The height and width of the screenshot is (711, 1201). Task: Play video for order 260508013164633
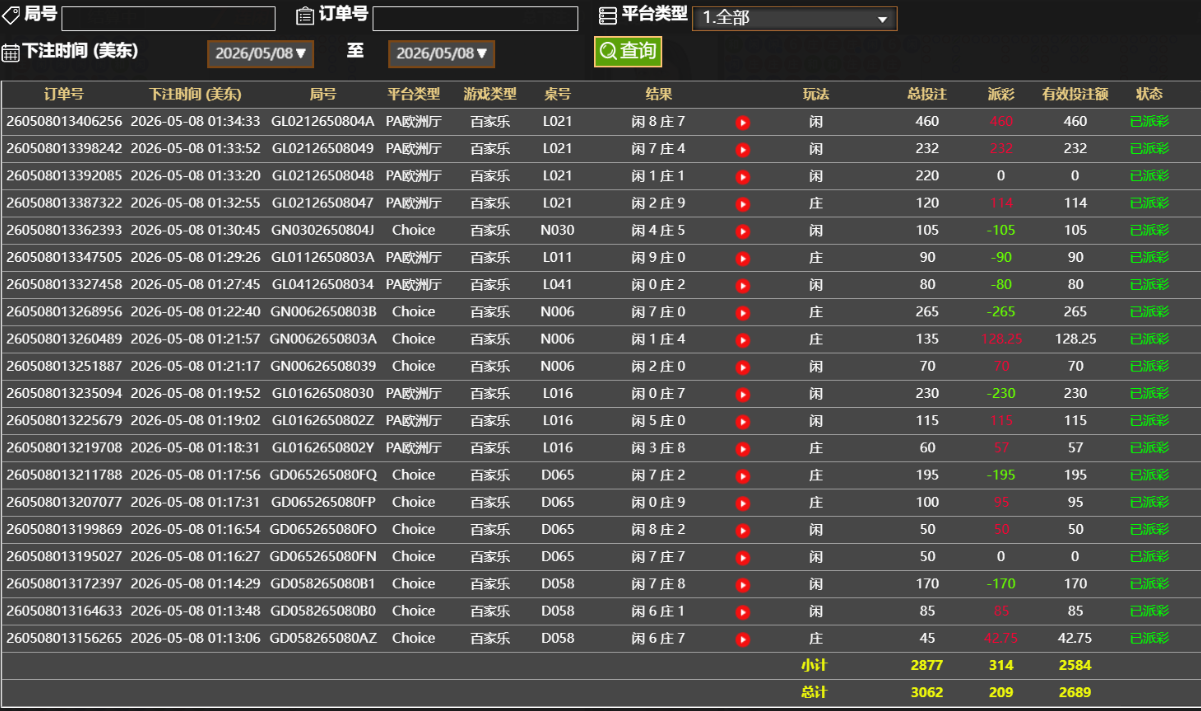743,612
